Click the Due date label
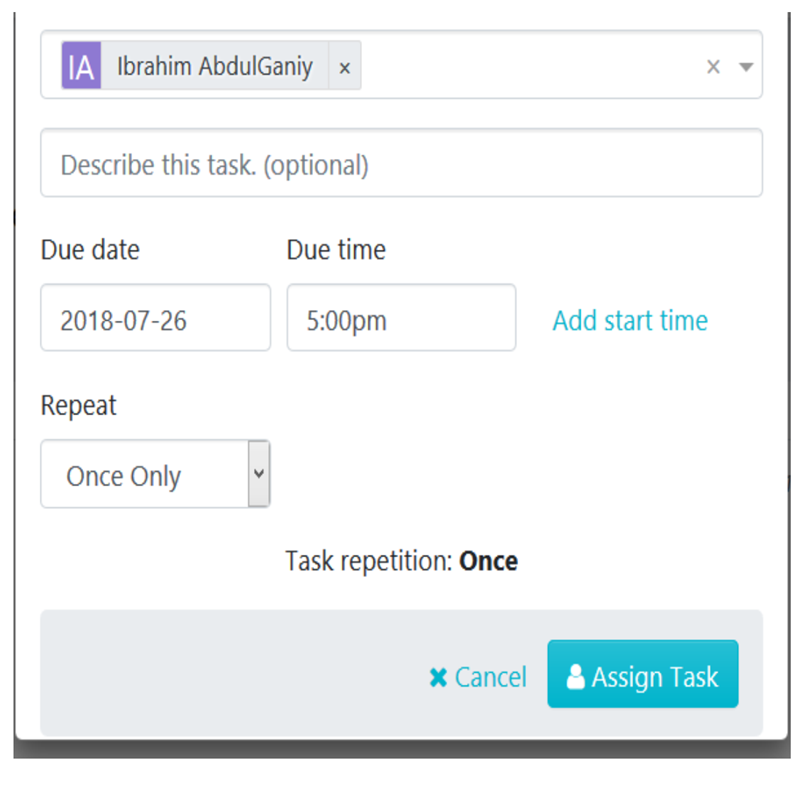800x787 pixels. tap(90, 250)
